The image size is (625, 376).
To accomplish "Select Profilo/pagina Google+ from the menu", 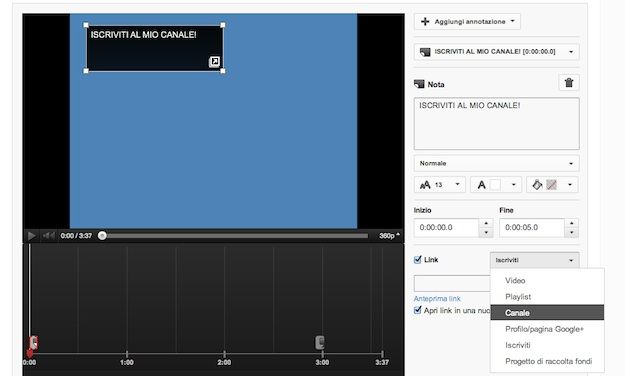I will [x=547, y=329].
